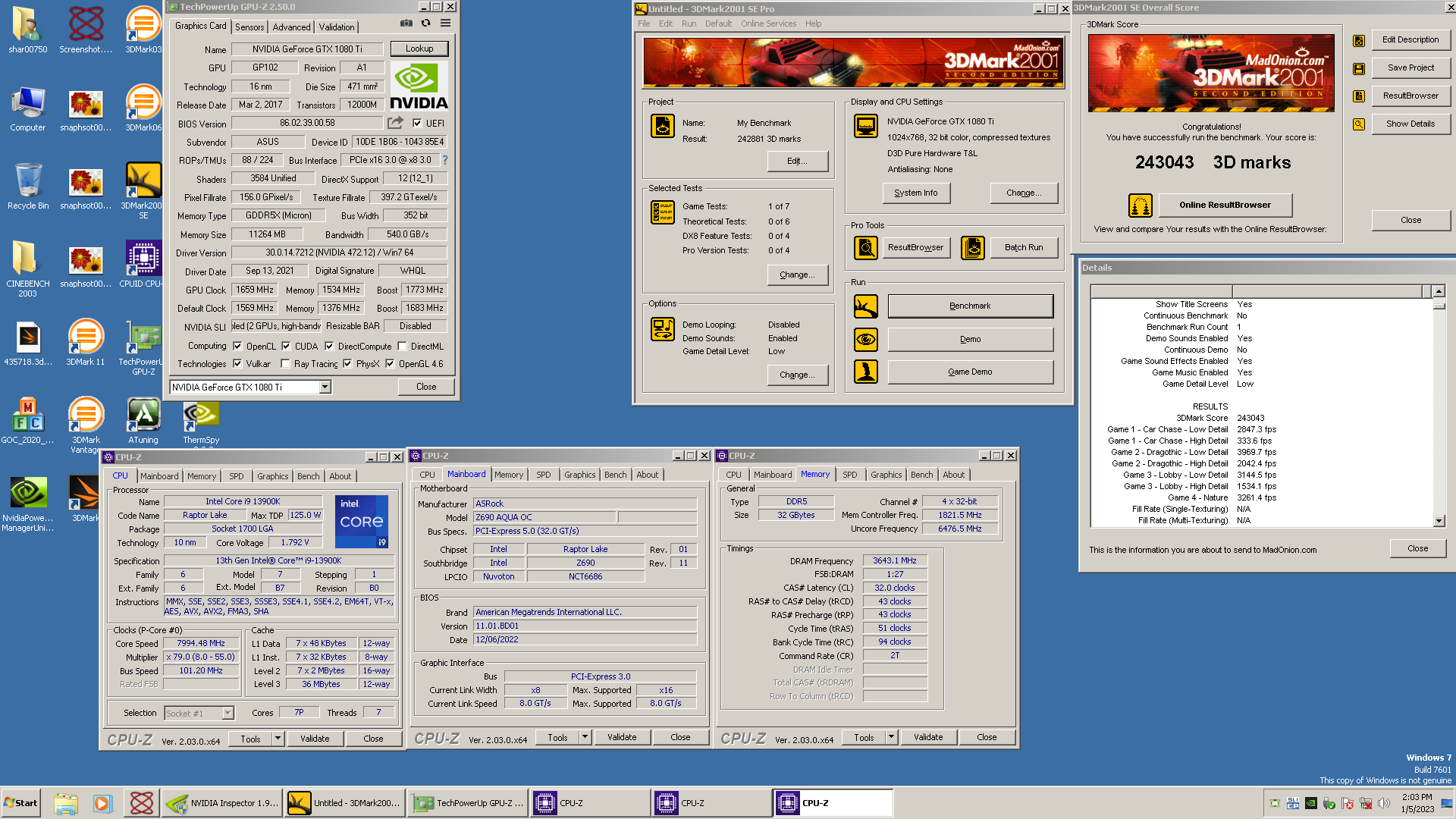Toggle the OpenCL checkbox
The height and width of the screenshot is (819, 1456).
(x=237, y=346)
